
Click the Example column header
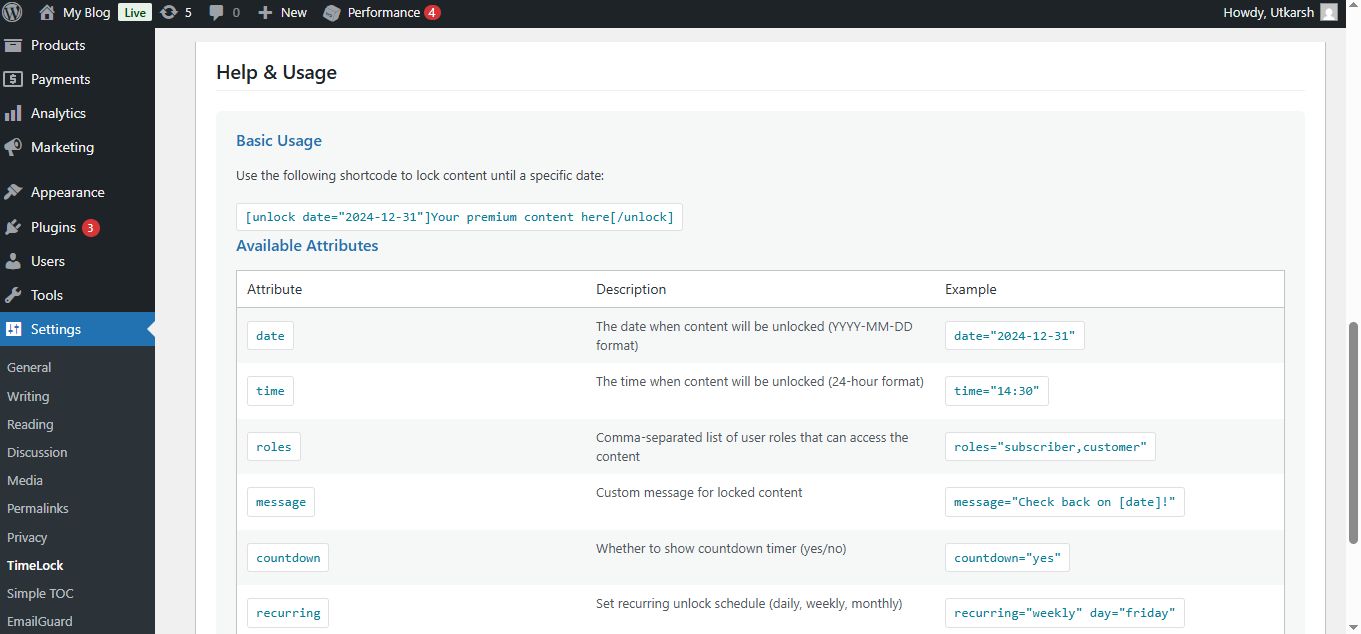tap(971, 289)
